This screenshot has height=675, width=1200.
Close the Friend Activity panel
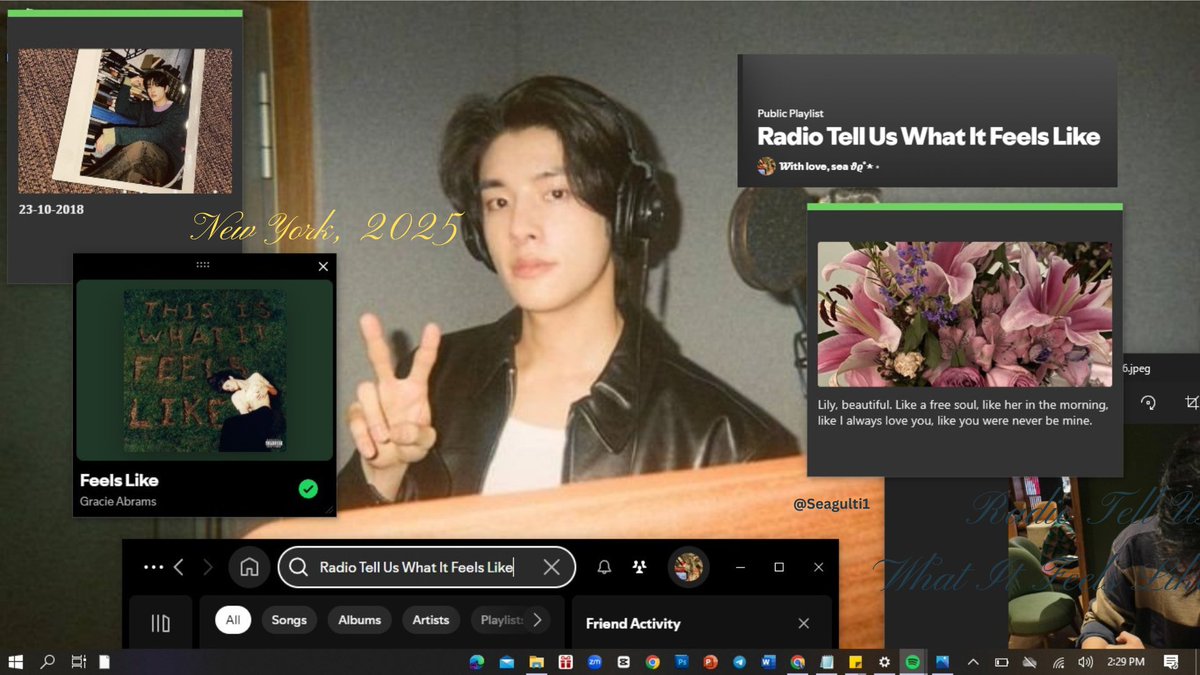803,623
